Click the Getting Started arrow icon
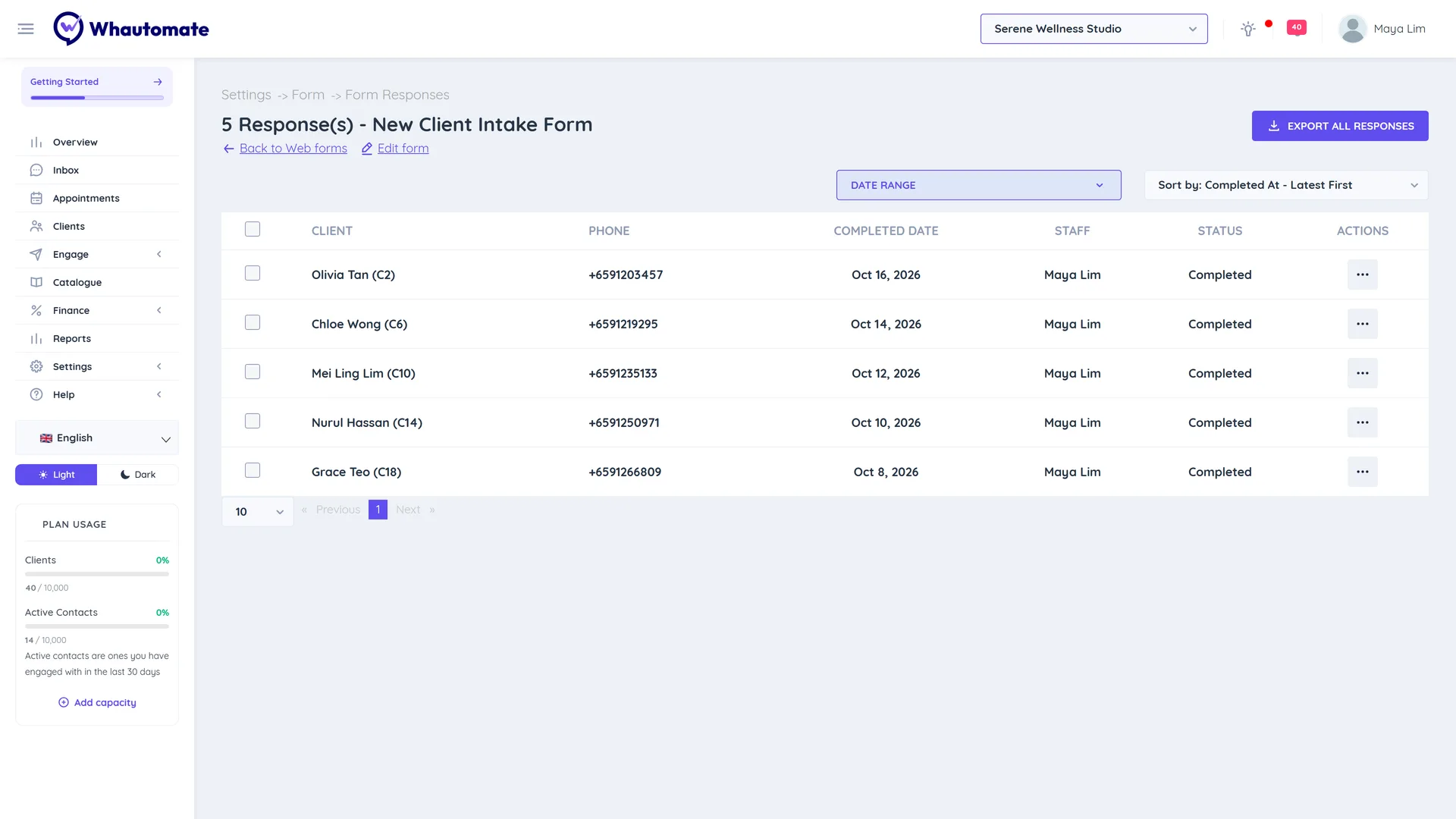1456x819 pixels. (158, 82)
